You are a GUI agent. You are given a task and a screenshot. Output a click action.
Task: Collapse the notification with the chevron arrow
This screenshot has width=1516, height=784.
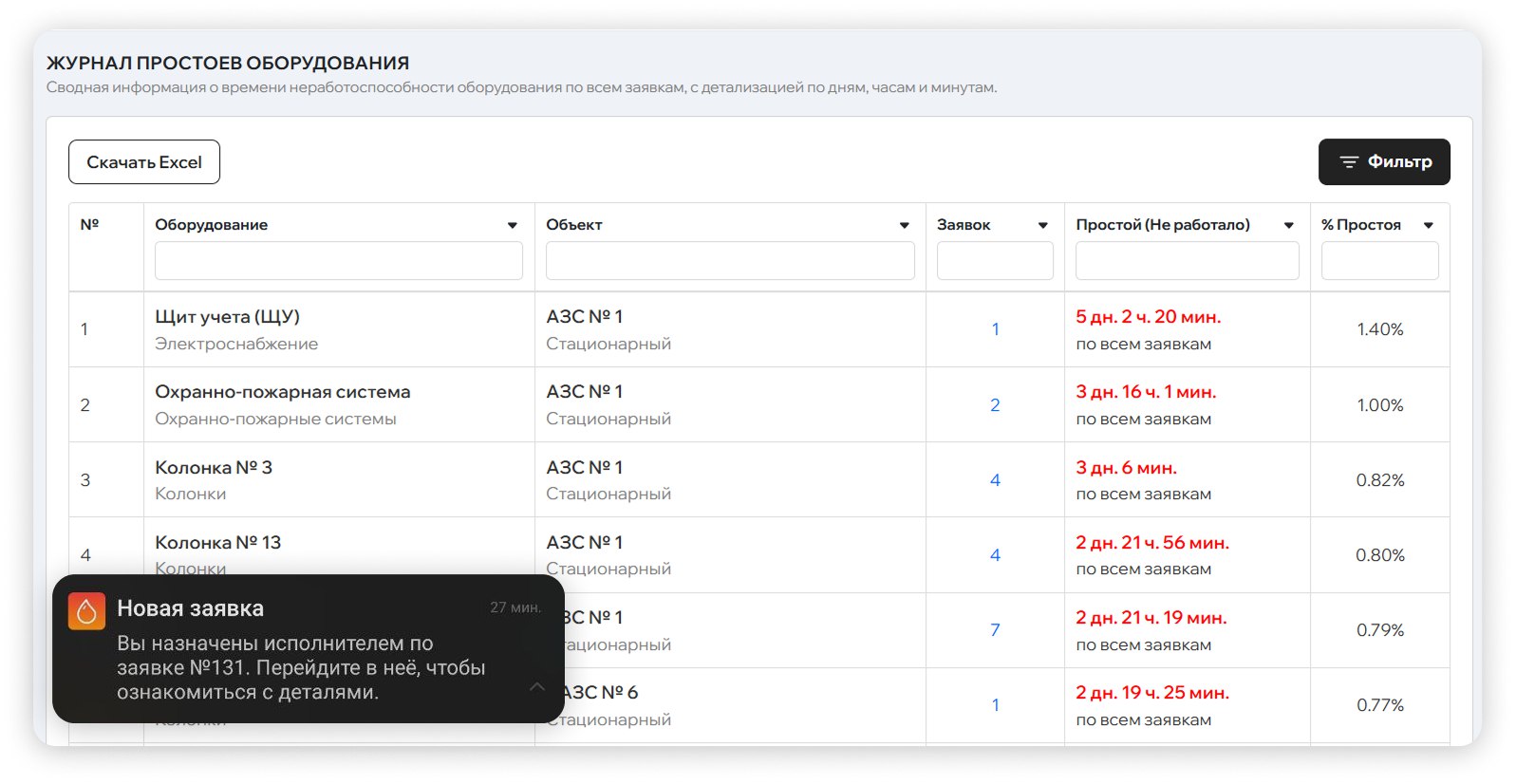coord(537,686)
